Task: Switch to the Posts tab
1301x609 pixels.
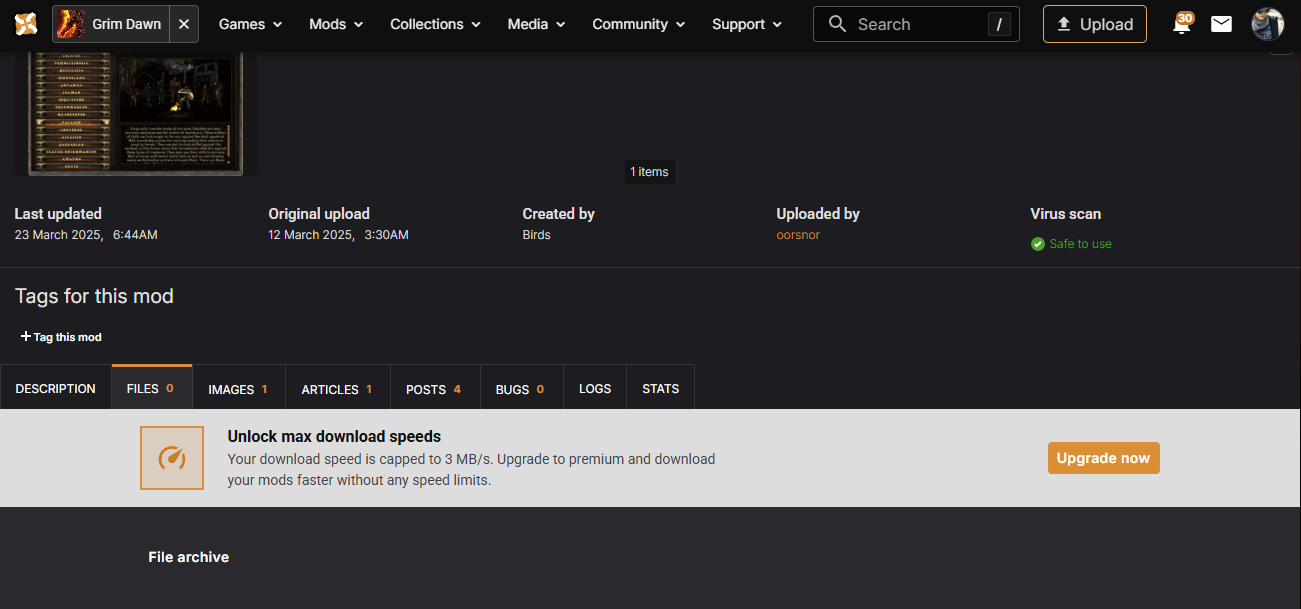Action: pyautogui.click(x=433, y=389)
